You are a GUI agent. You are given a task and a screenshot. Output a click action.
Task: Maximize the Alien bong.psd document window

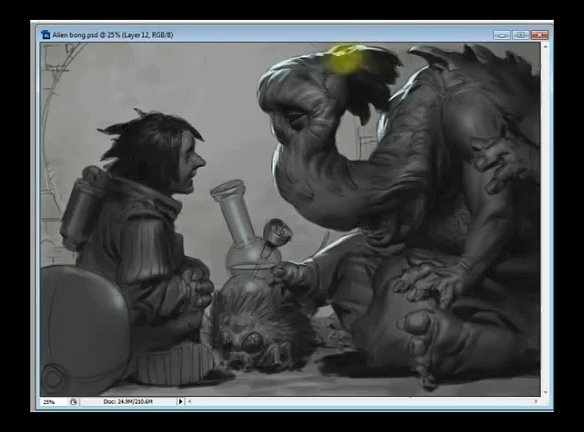(521, 35)
